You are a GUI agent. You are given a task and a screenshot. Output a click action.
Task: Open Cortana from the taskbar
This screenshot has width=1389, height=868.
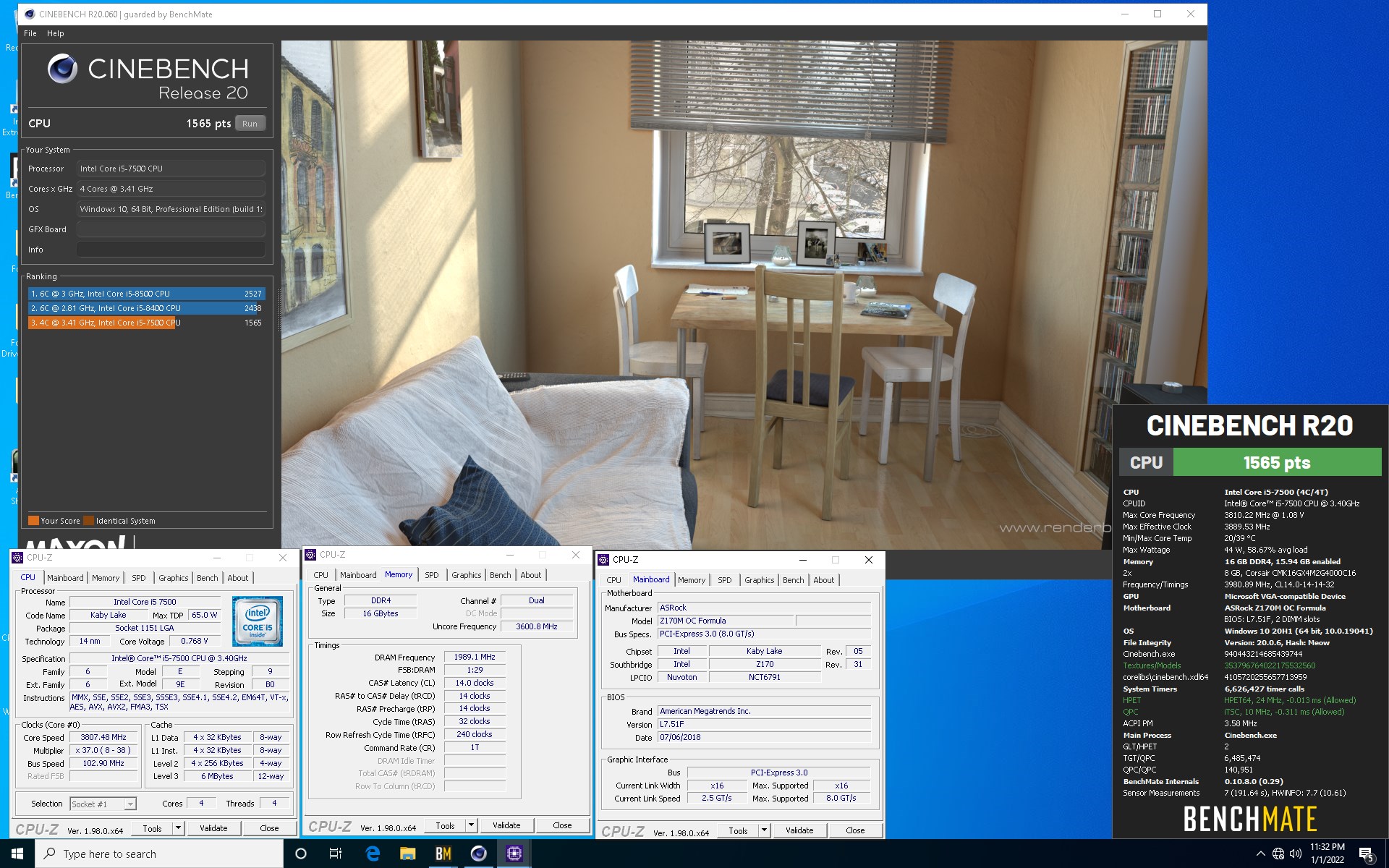pyautogui.click(x=301, y=854)
